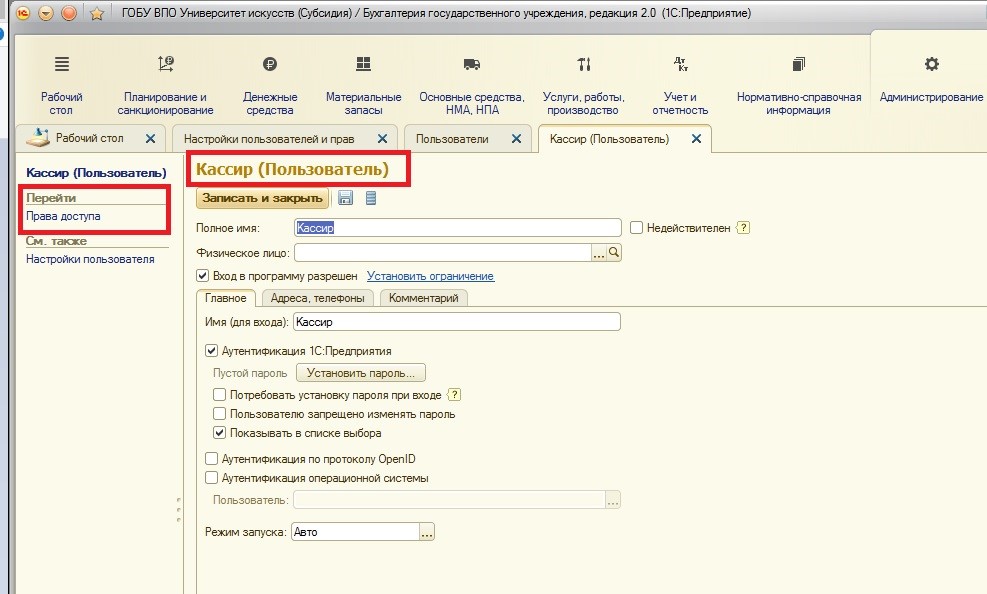Image resolution: width=987 pixels, height=594 pixels.
Task: Toggle the Недействителен checkbox
Action: pos(636,228)
